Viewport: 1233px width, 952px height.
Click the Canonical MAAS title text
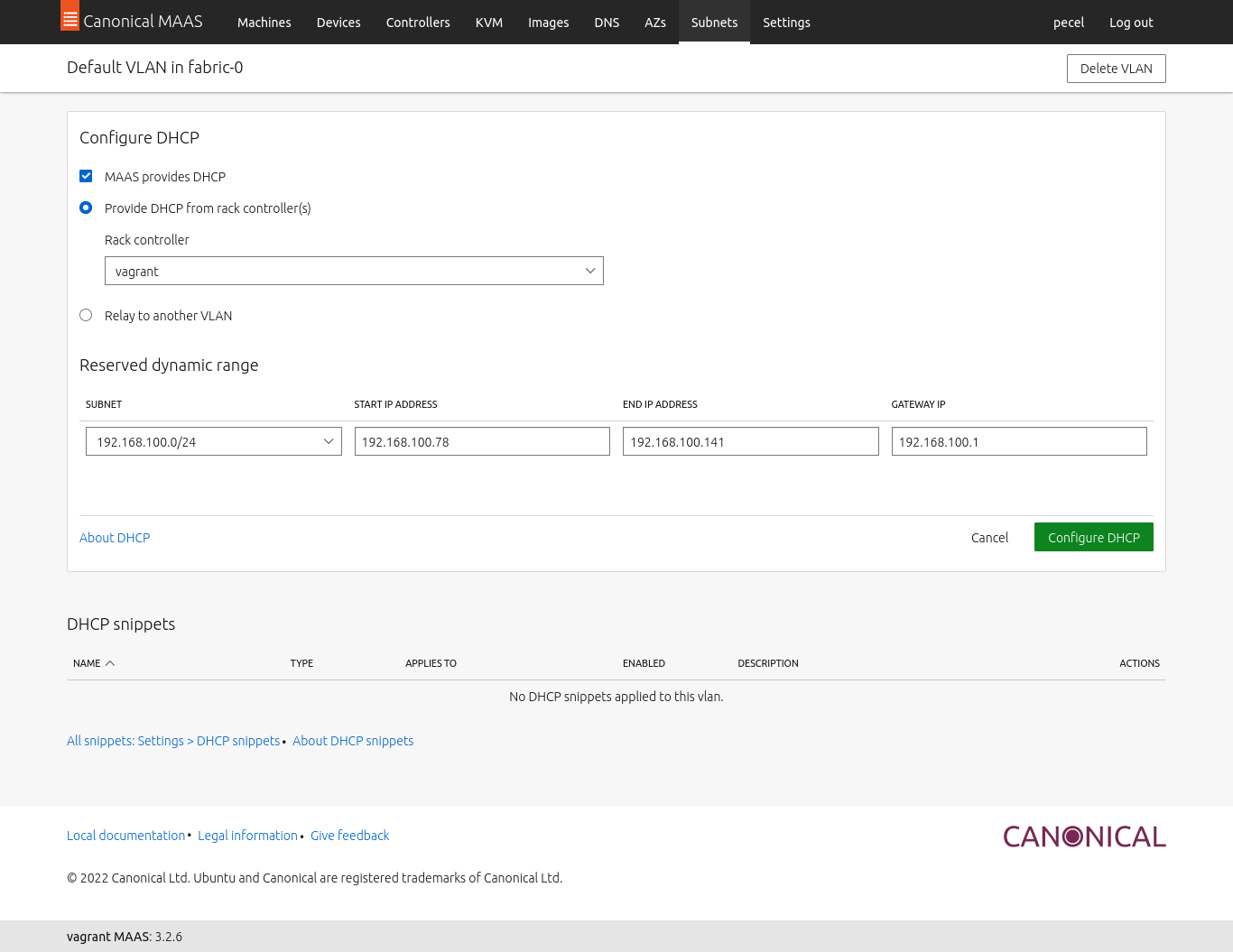click(x=143, y=22)
